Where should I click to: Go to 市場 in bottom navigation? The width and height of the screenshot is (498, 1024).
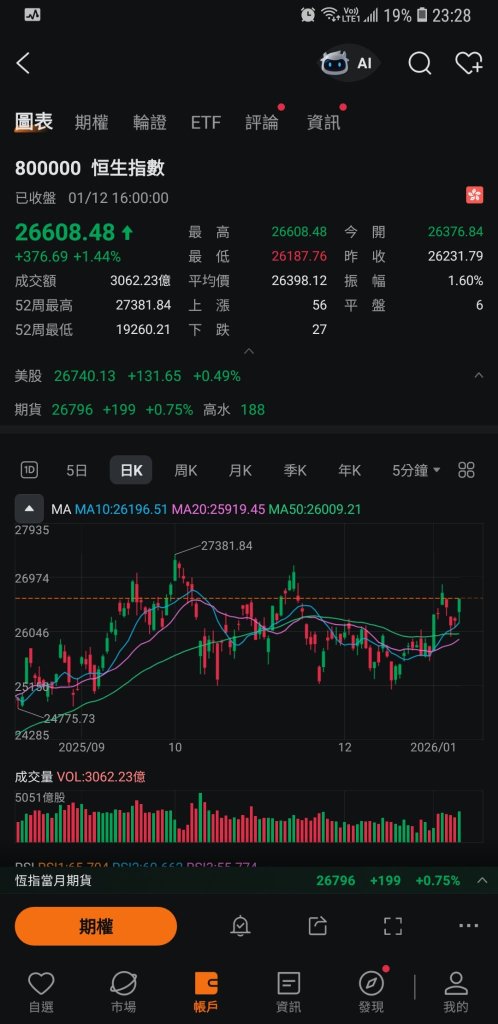click(123, 992)
